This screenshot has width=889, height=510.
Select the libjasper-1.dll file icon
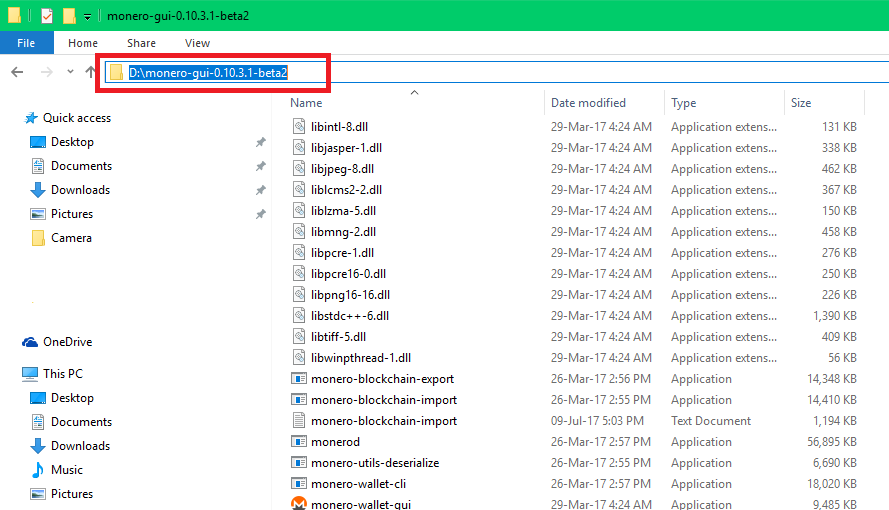tap(299, 147)
